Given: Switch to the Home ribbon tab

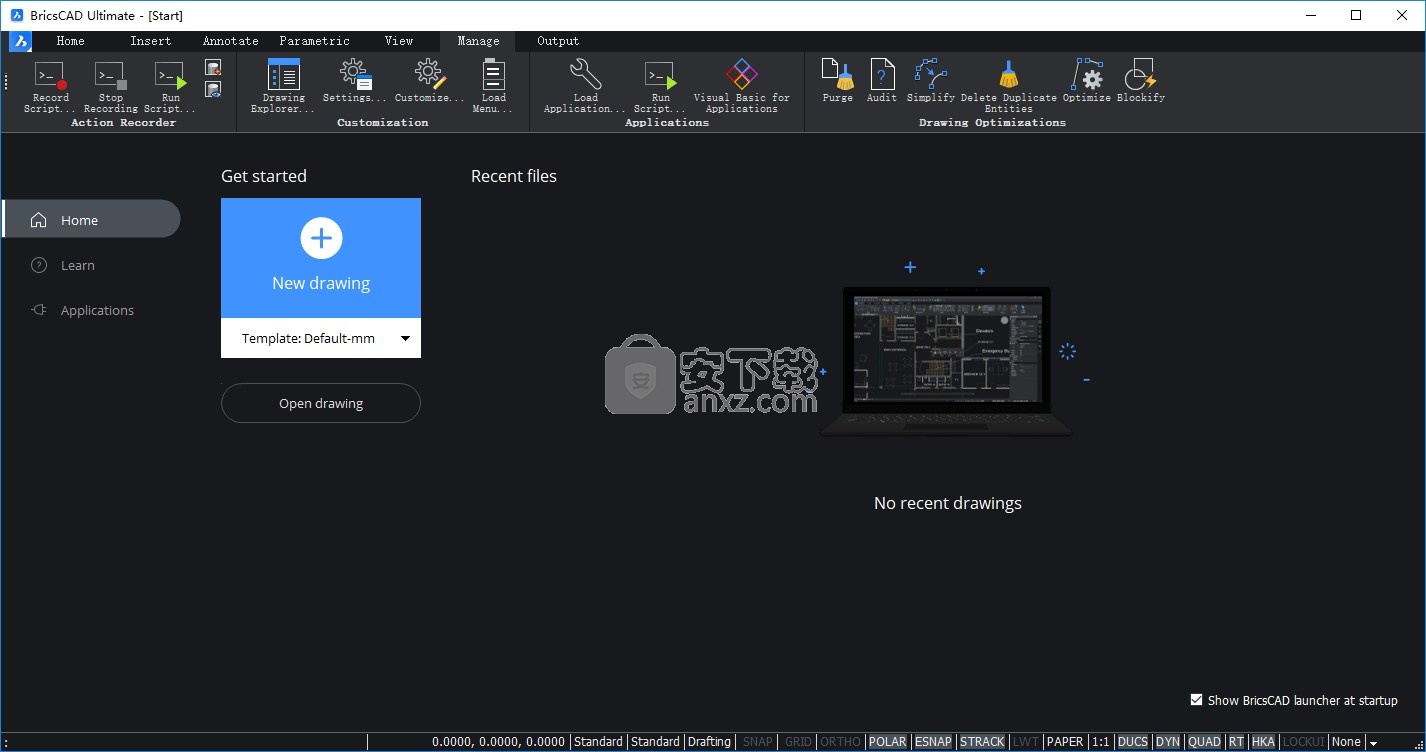Looking at the screenshot, I should click(70, 41).
